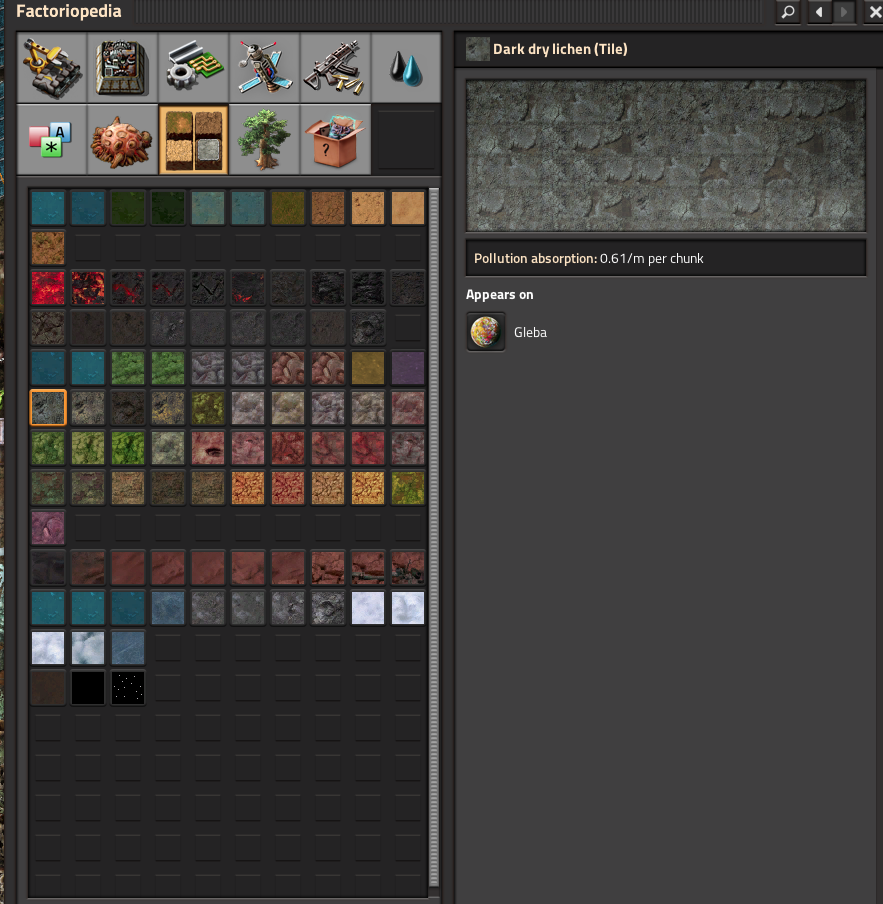
Task: Open the Production category with assembling machine icon
Action: pyautogui.click(x=122, y=68)
